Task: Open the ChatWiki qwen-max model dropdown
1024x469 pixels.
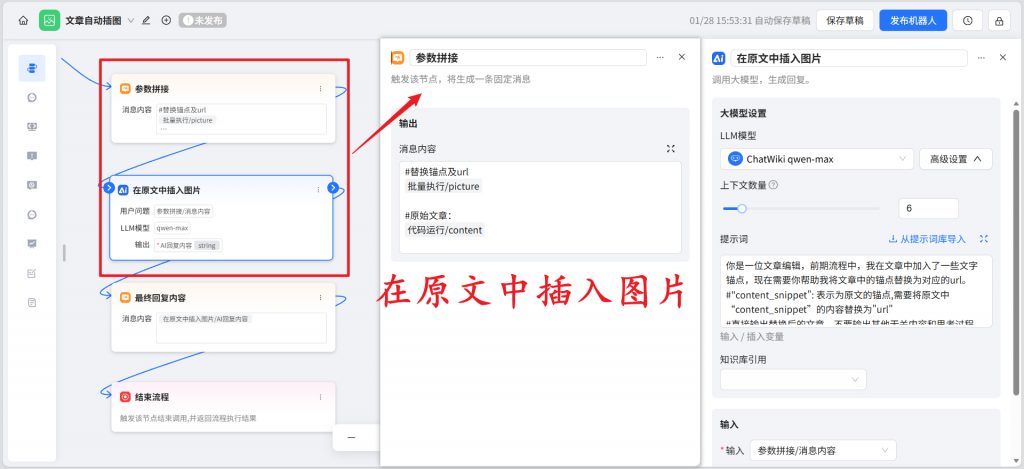Action: [x=817, y=159]
